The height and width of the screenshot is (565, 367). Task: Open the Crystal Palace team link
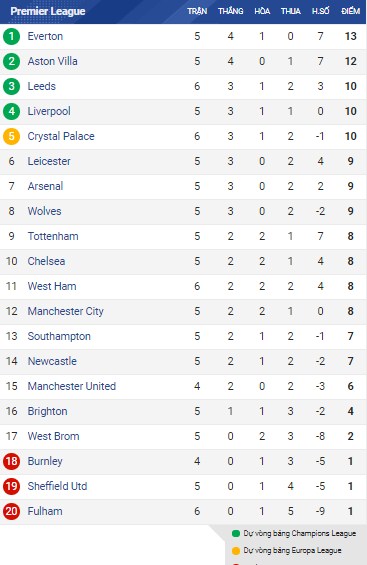coord(61,136)
